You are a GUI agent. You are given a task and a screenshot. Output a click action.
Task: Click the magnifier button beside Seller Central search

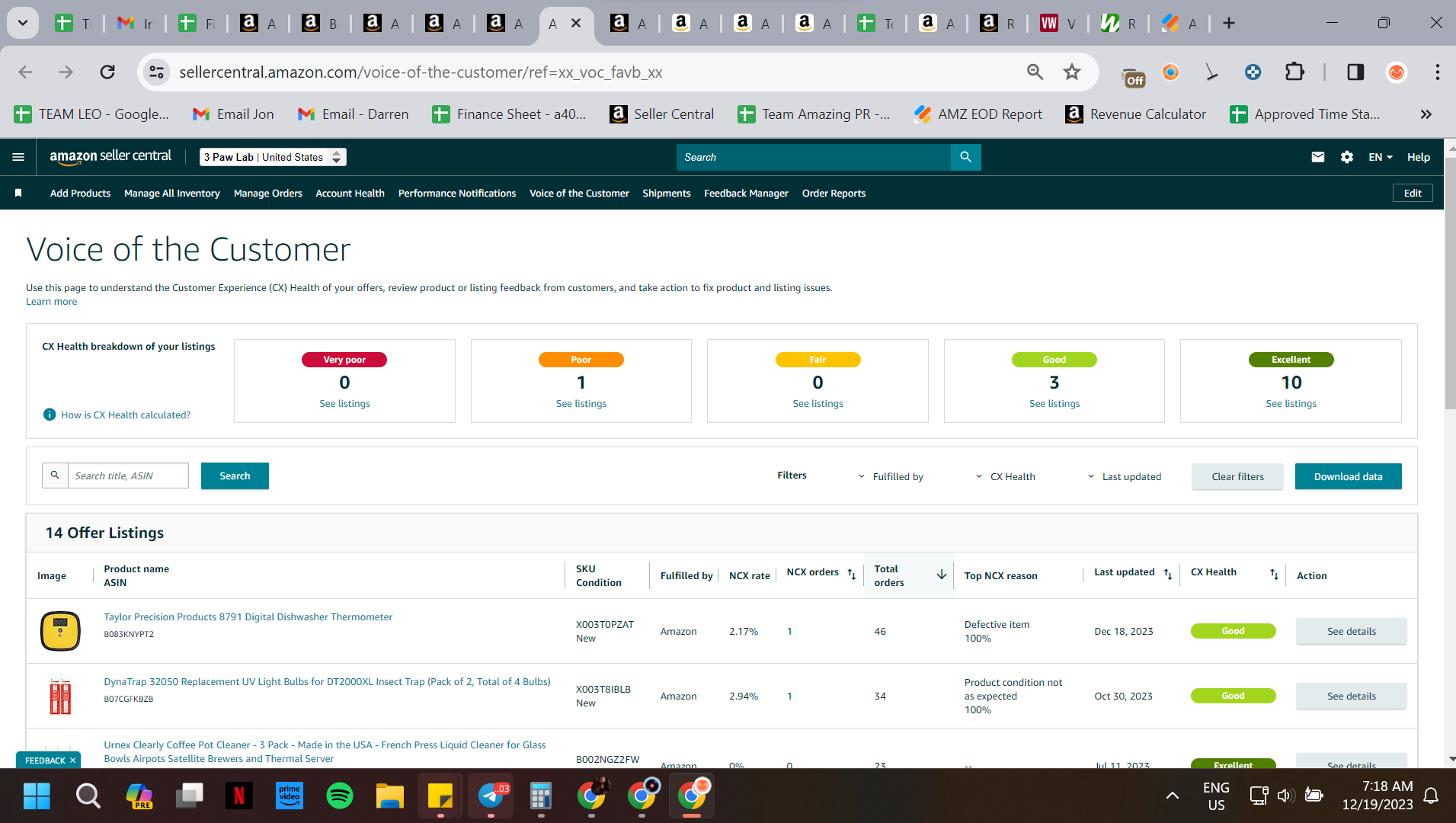pyautogui.click(x=965, y=157)
